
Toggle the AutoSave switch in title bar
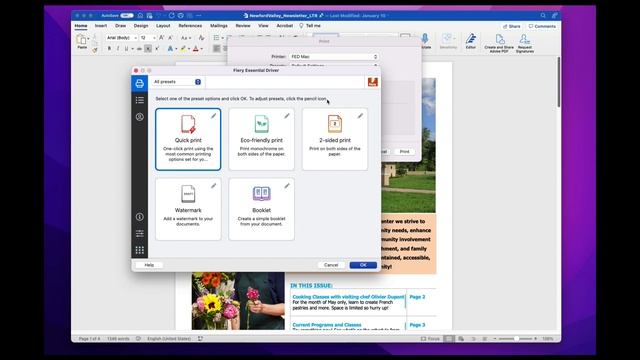click(127, 16)
